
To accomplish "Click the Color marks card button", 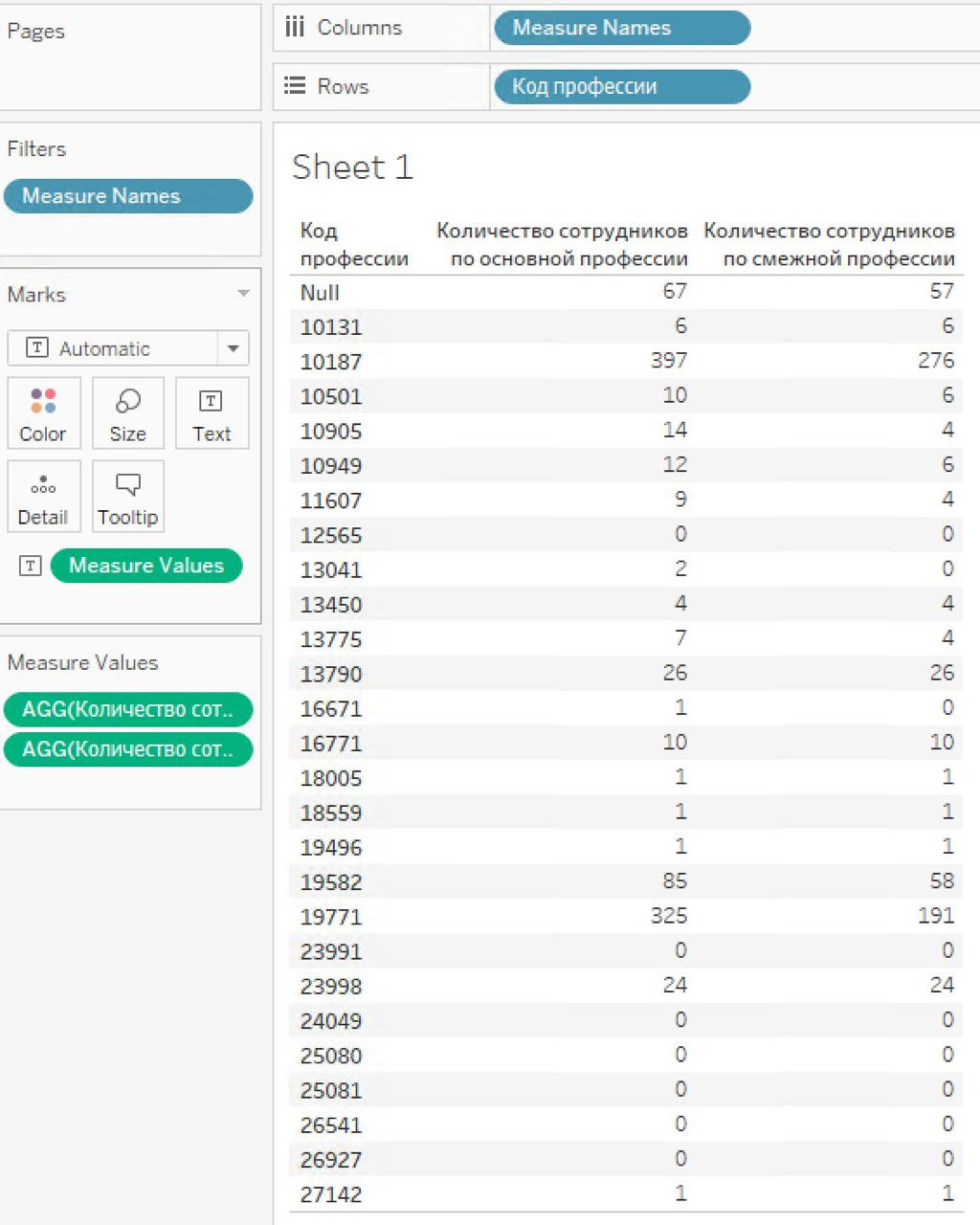I will point(43,413).
